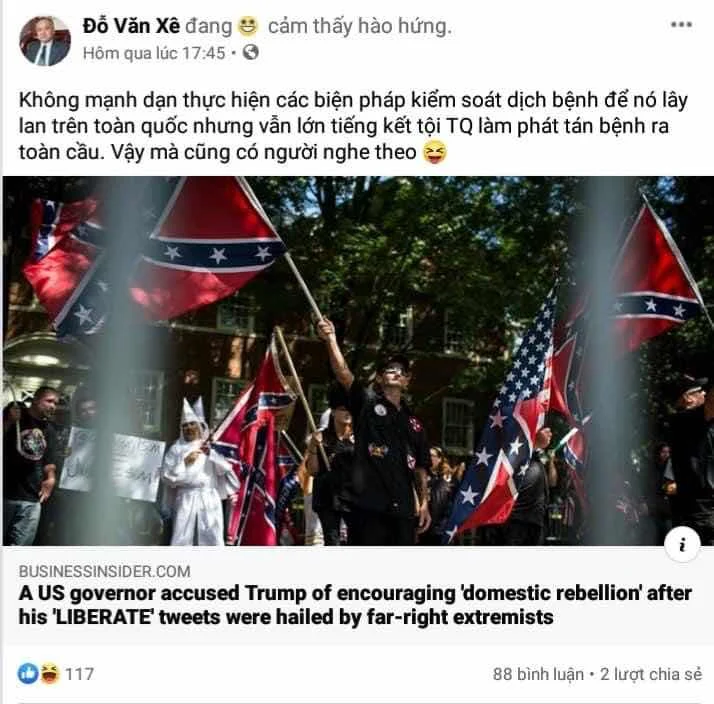
Task: Click the Đỗ Văn Xê author name
Action: coord(131,26)
